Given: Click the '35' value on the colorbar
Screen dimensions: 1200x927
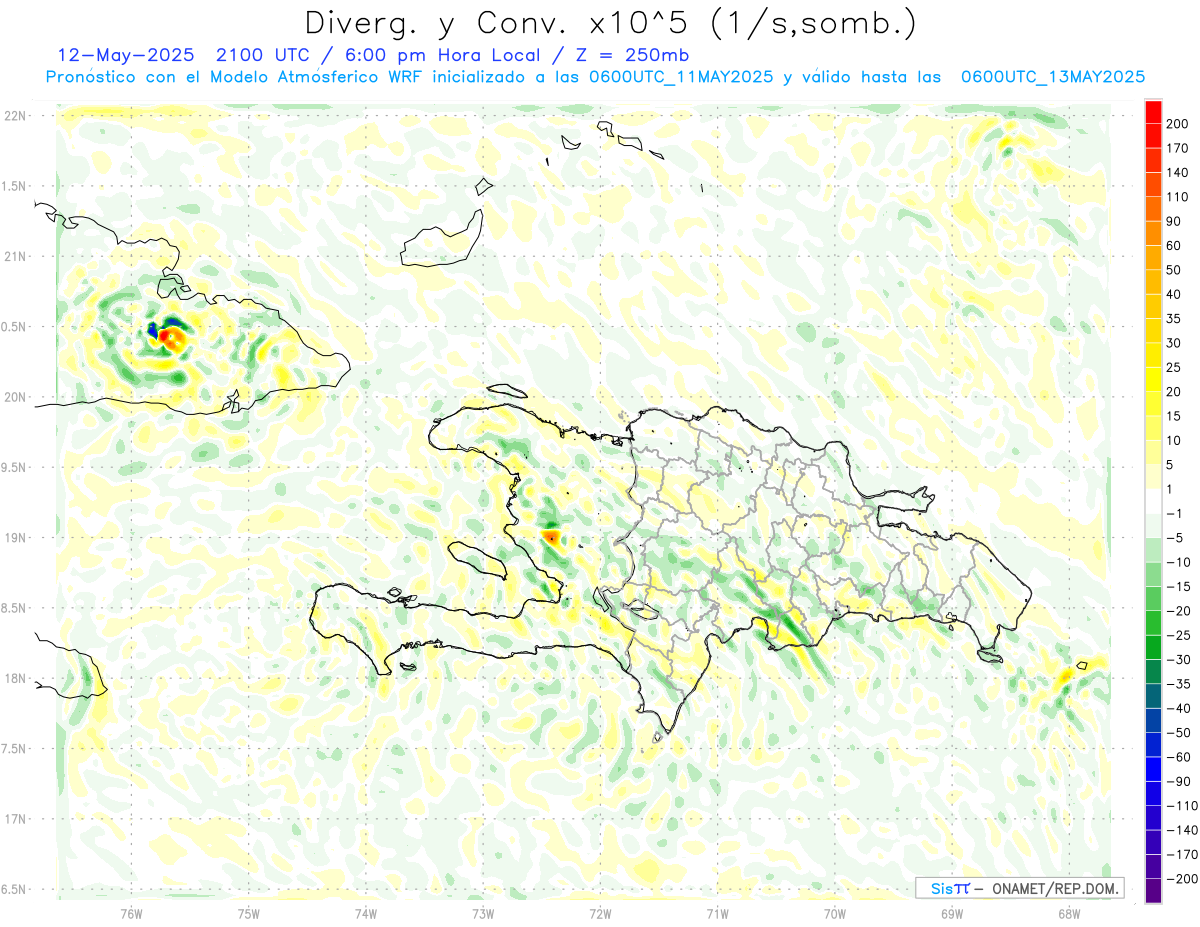Looking at the screenshot, I should point(1175,319).
